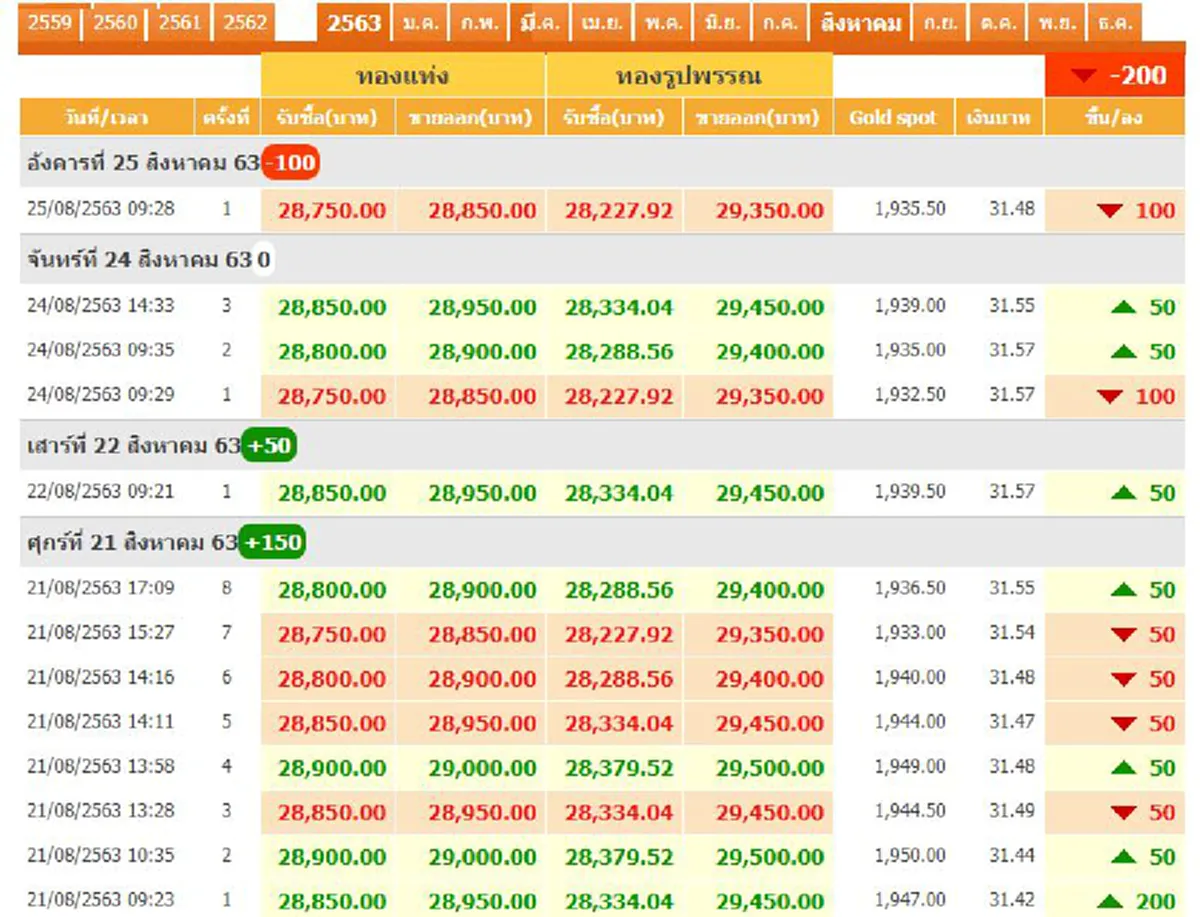Click the ขึ้น/ลง column header
Image resolution: width=1200 pixels, height=917 pixels.
coord(1114,118)
